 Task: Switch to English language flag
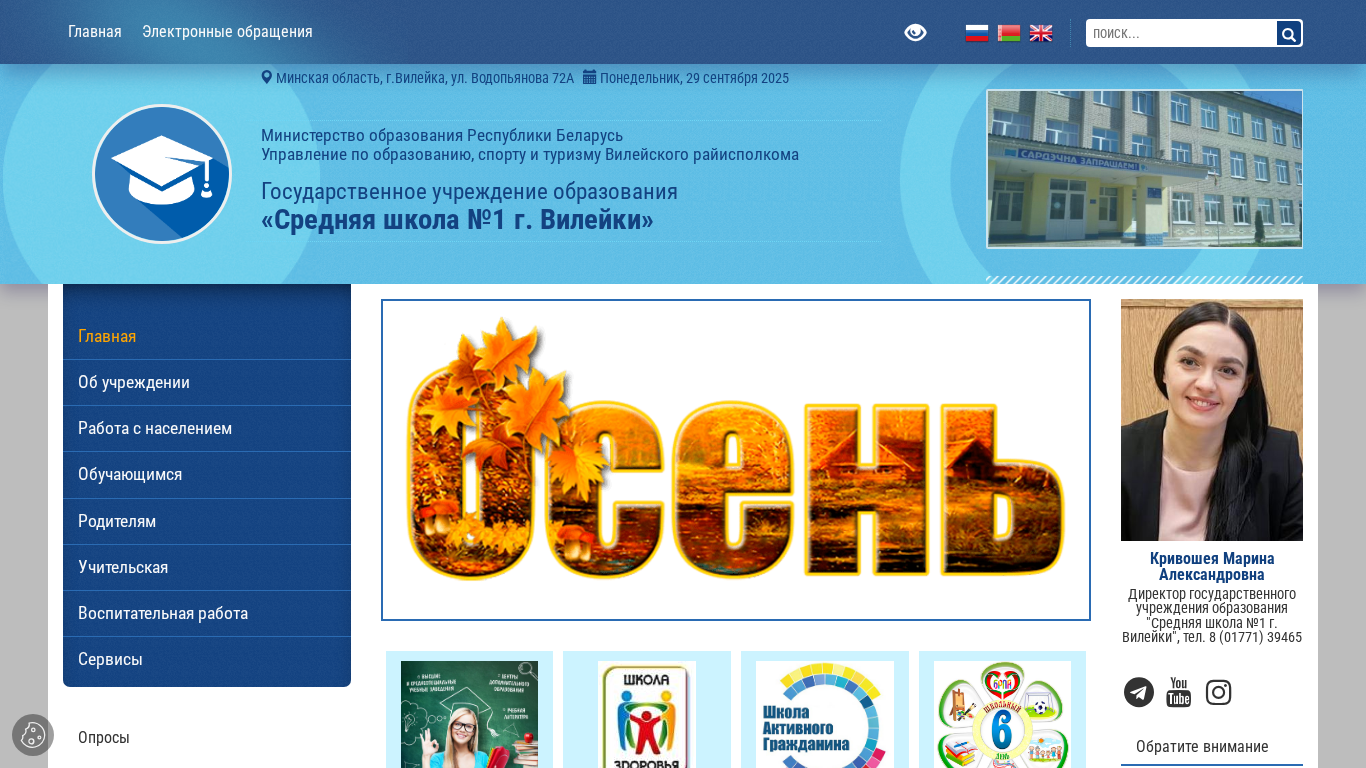point(1041,33)
